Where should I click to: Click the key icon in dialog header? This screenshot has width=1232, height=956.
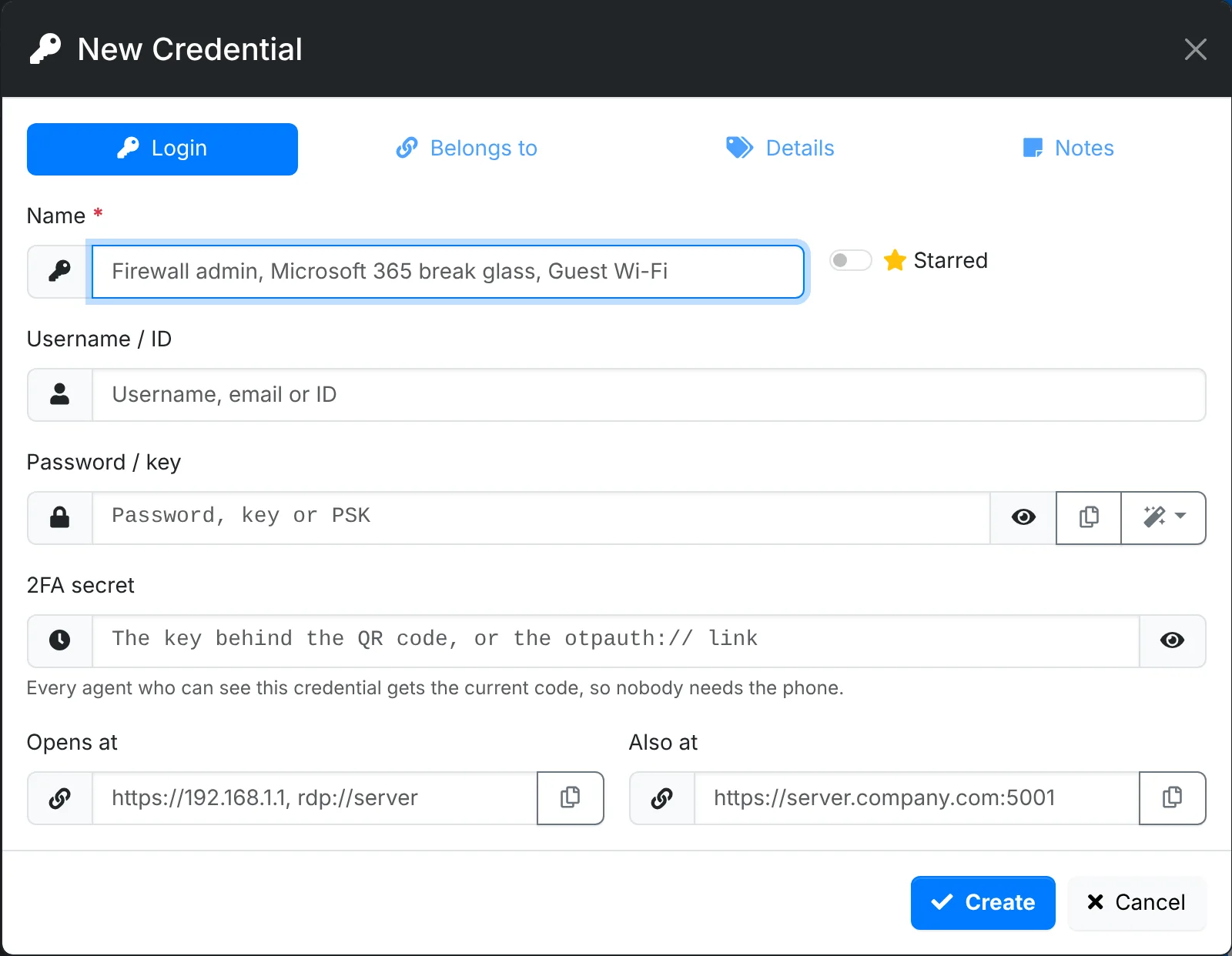click(45, 49)
